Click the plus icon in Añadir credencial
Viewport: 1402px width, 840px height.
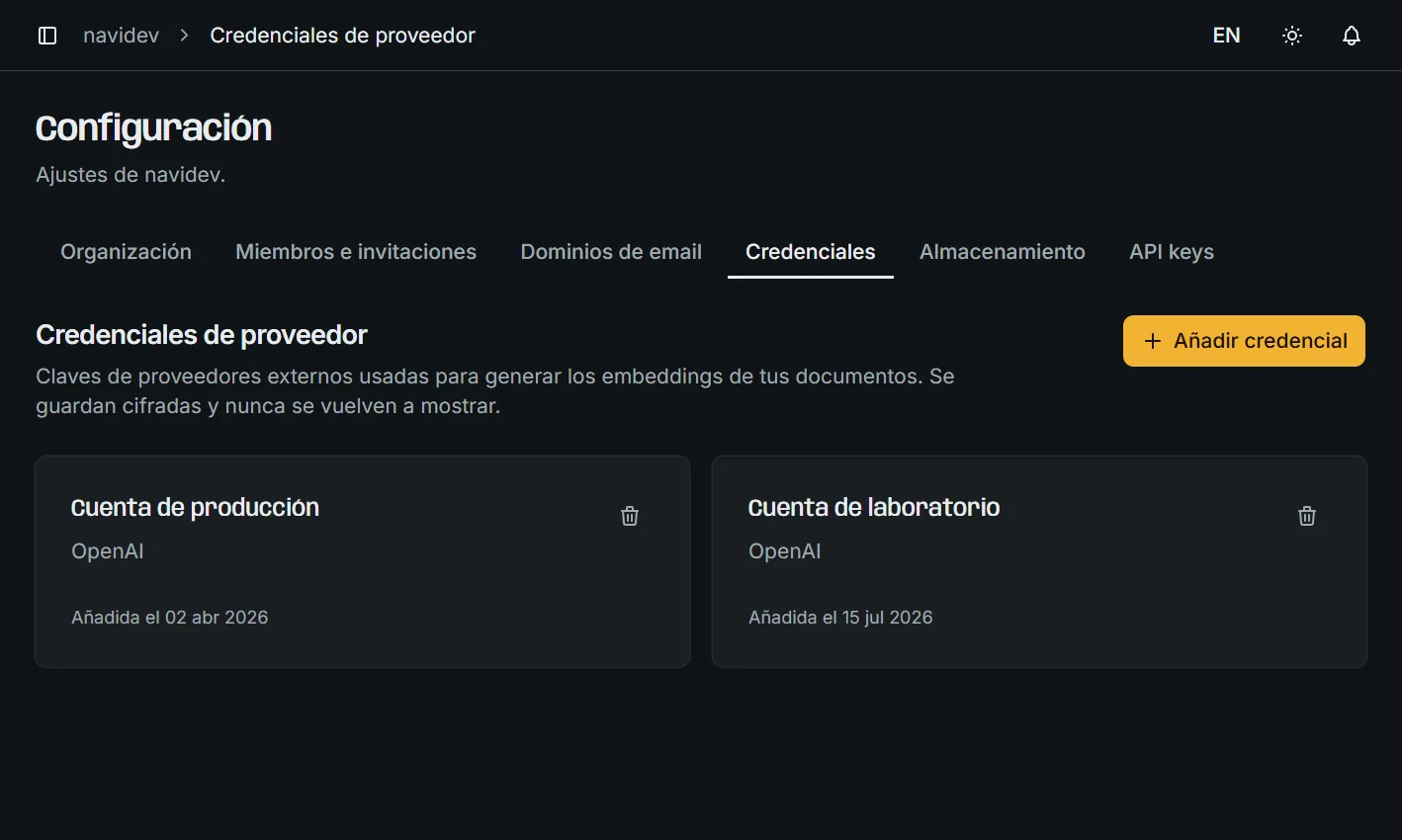coord(1152,341)
